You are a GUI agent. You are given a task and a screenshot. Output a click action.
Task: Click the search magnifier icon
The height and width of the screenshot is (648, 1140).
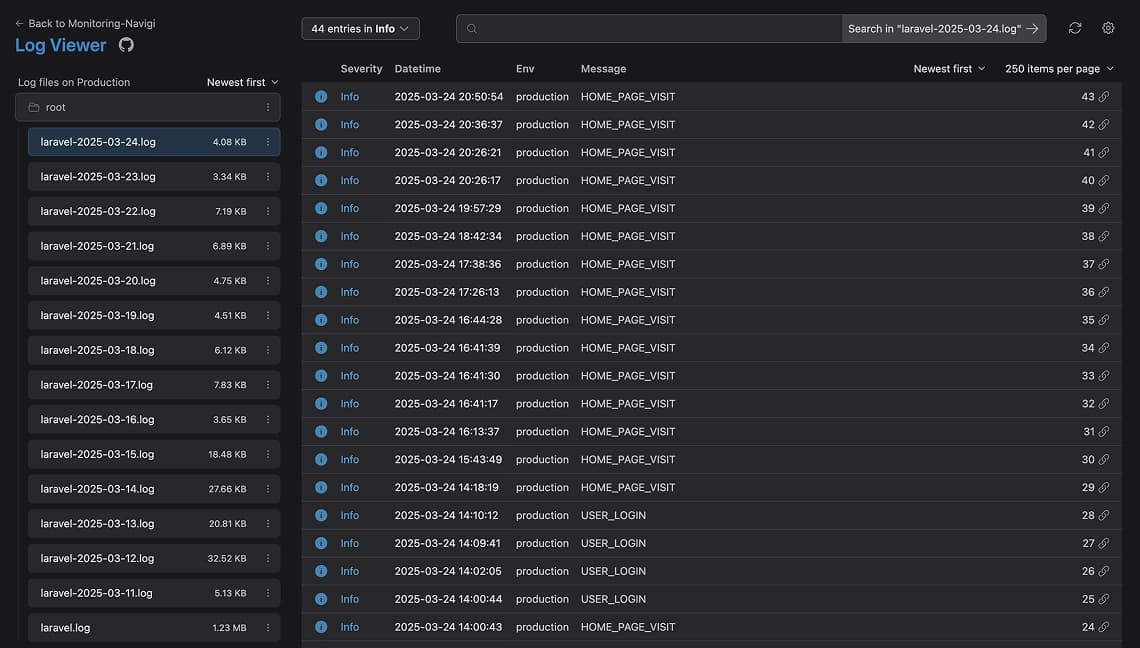472,29
